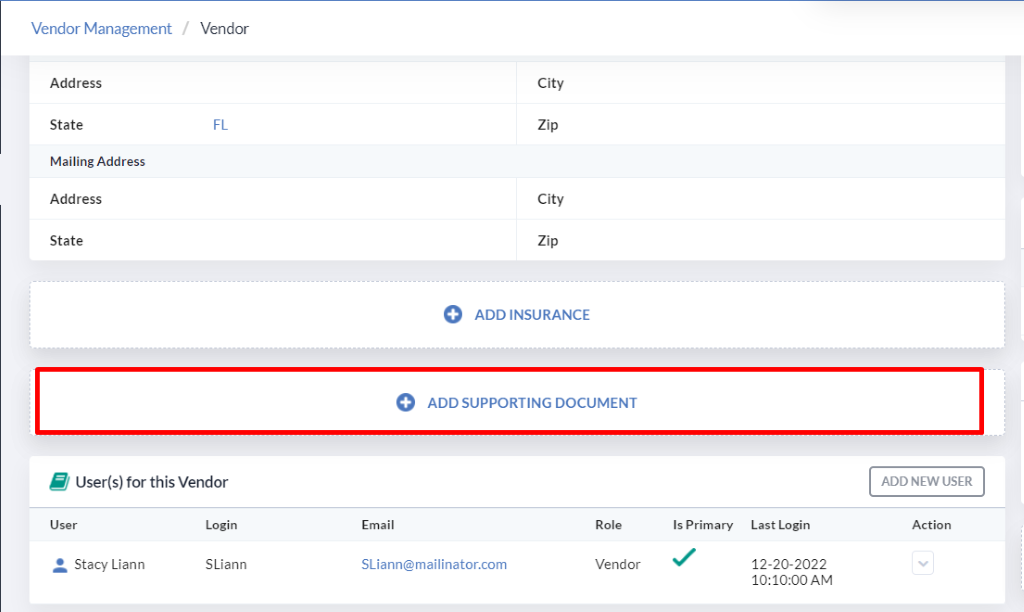Image resolution: width=1024 pixels, height=612 pixels.
Task: Click the User(s) for this Vendor heading
Action: point(152,482)
